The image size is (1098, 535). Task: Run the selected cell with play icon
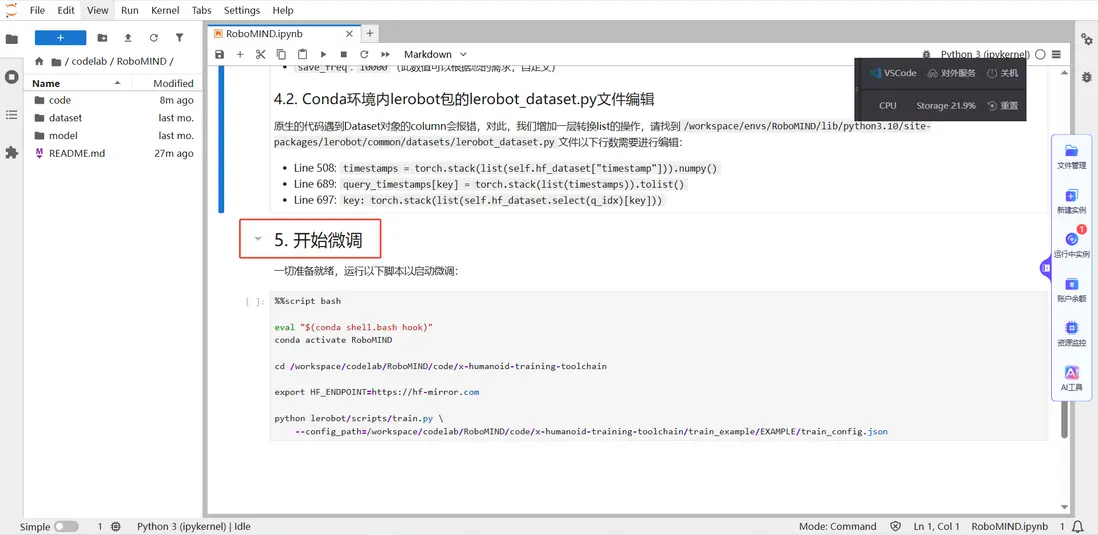pyautogui.click(x=323, y=55)
